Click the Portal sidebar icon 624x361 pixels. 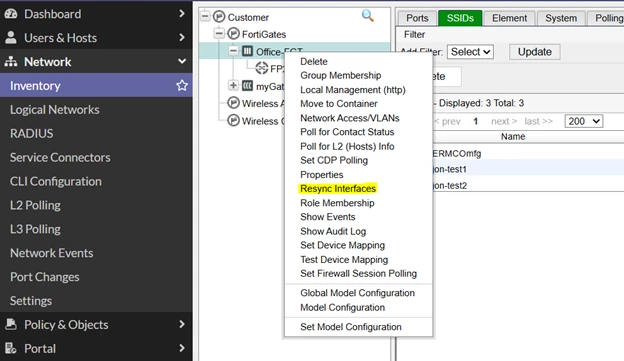point(11,348)
